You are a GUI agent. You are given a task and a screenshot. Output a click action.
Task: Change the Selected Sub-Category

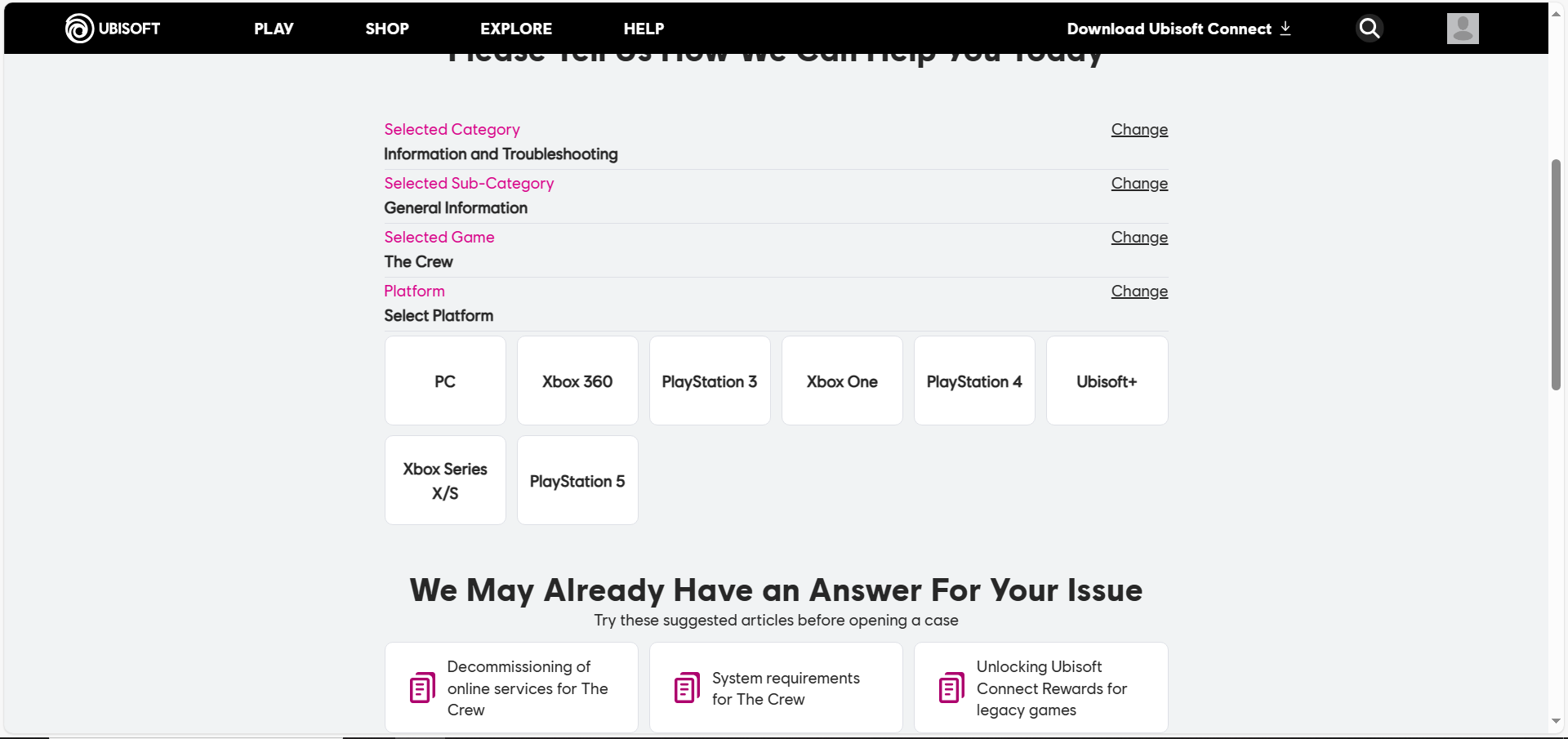1138,184
